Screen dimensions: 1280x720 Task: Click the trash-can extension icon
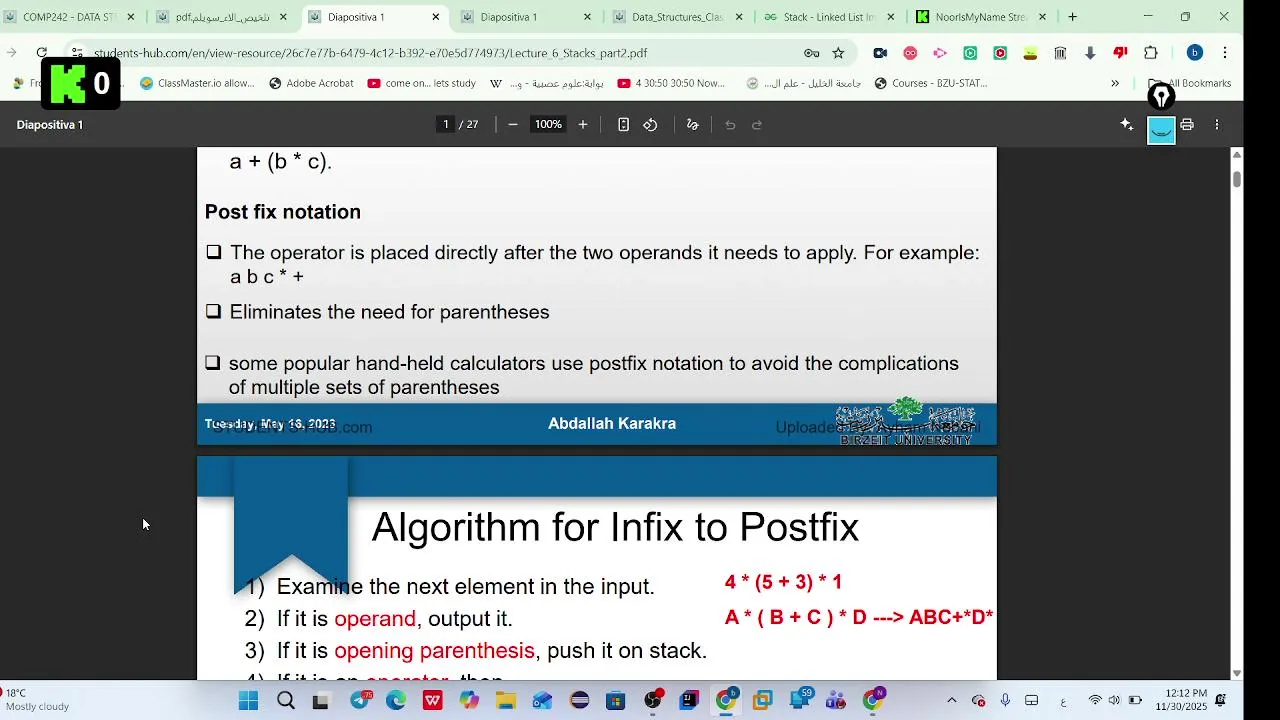tap(1060, 53)
